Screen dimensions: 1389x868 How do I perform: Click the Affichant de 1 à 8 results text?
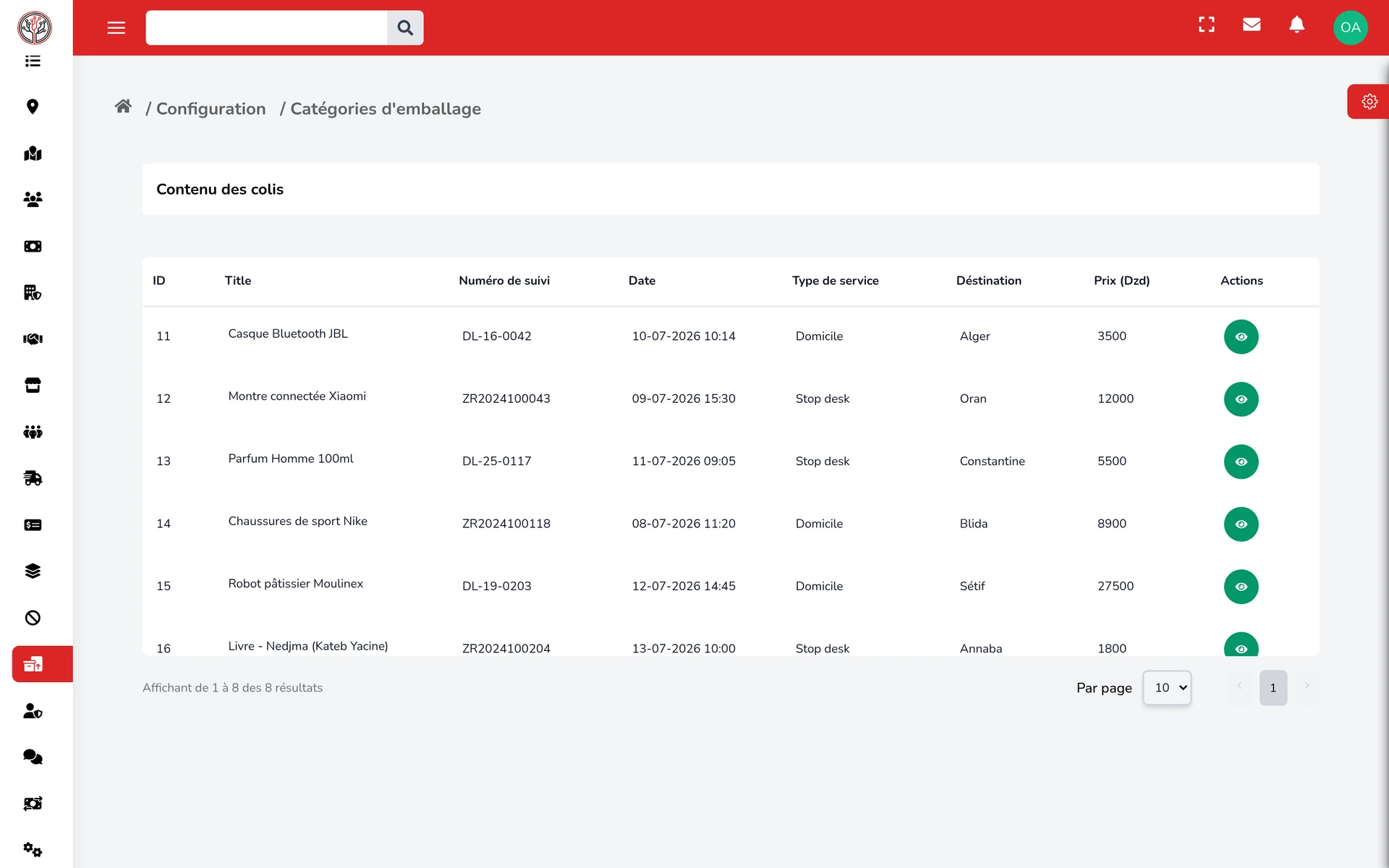click(232, 688)
